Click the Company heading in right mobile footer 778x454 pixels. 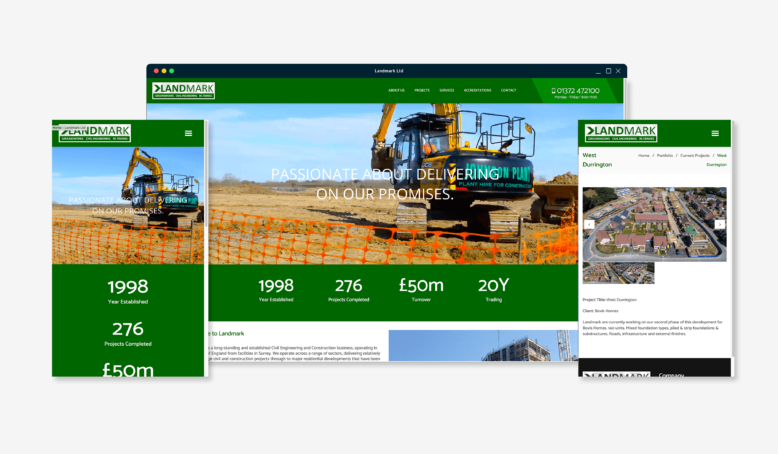pos(671,375)
